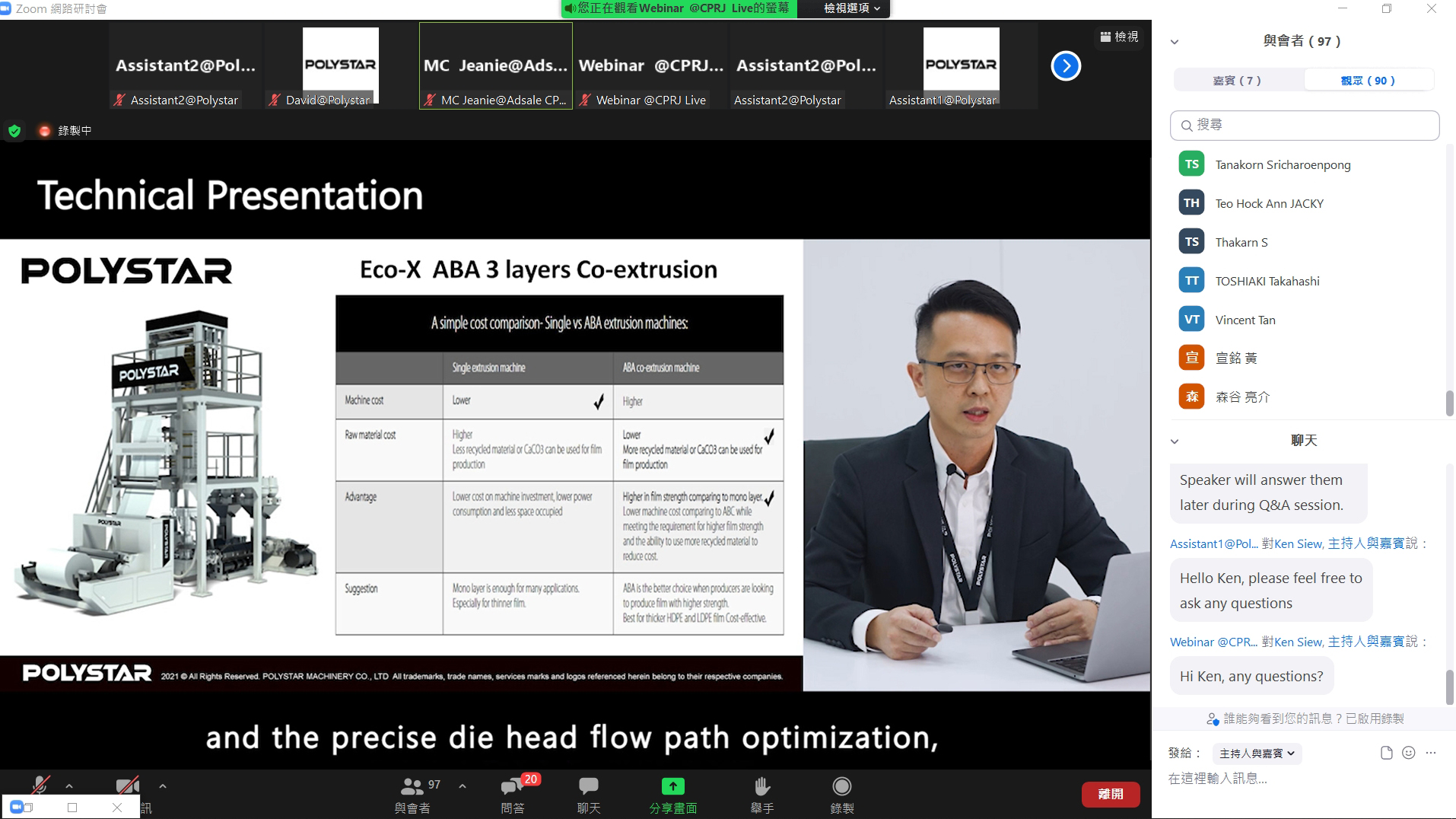Click the chat messages scrollbar
The width and height of the screenshot is (1456, 819).
1450,687
